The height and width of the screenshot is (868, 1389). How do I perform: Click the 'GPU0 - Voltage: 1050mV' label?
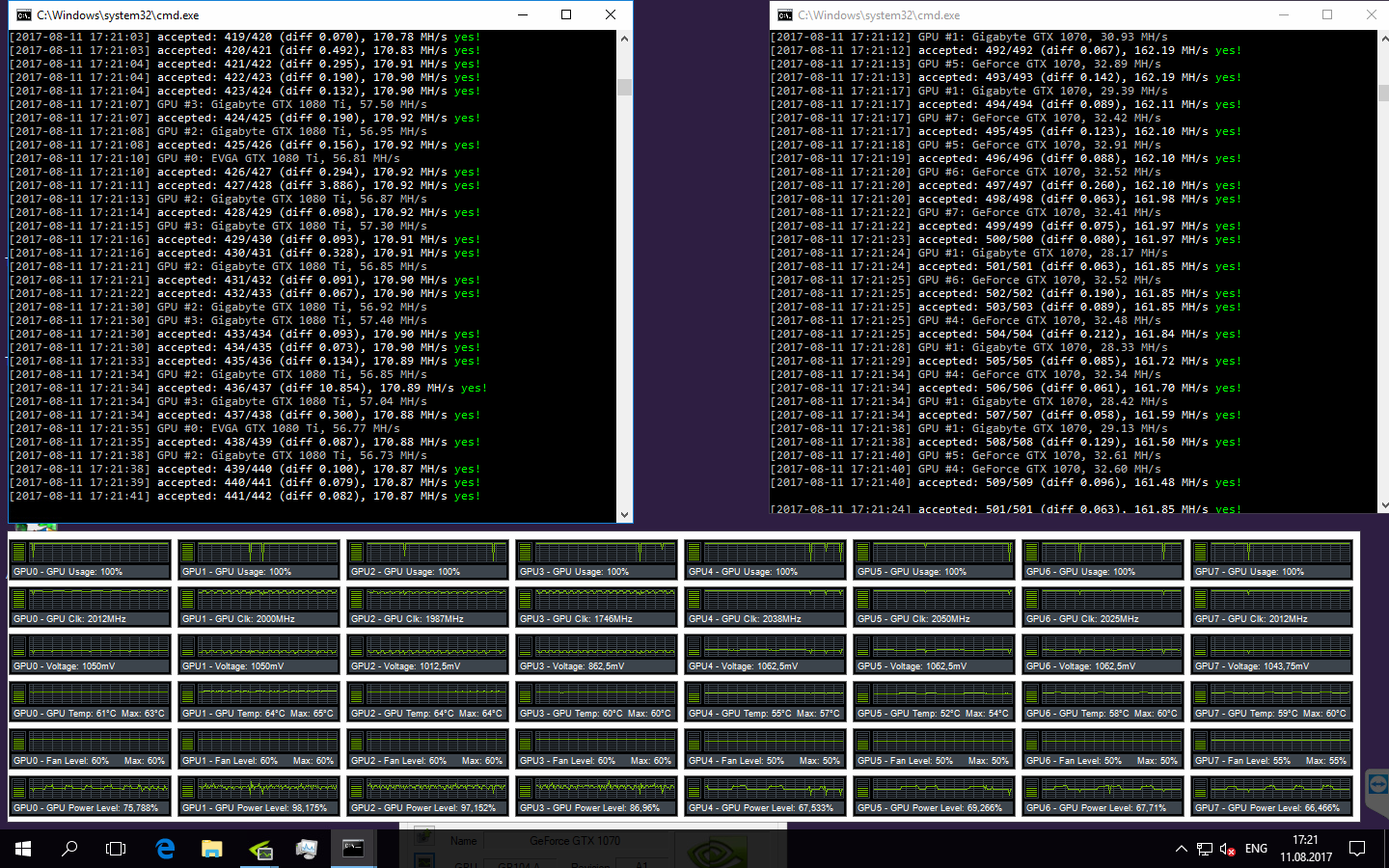65,666
